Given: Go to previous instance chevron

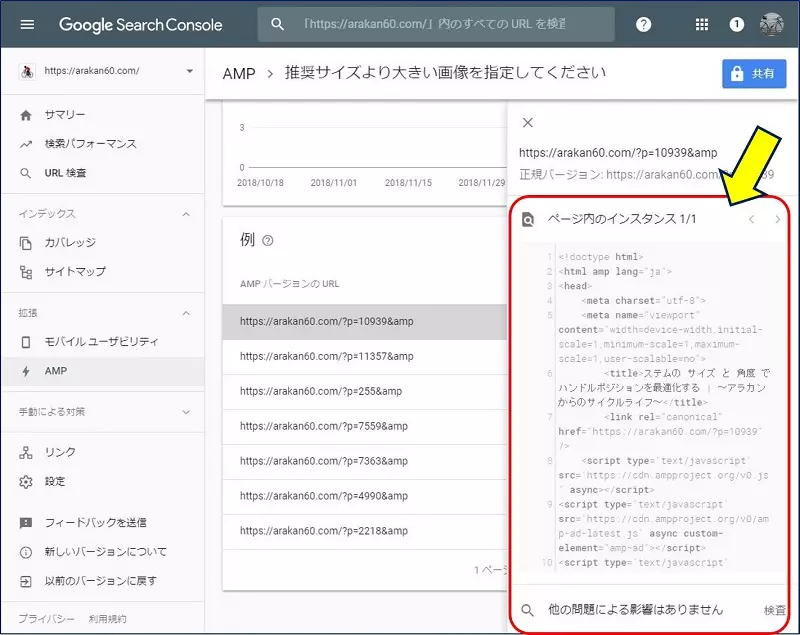Looking at the screenshot, I should (751, 219).
